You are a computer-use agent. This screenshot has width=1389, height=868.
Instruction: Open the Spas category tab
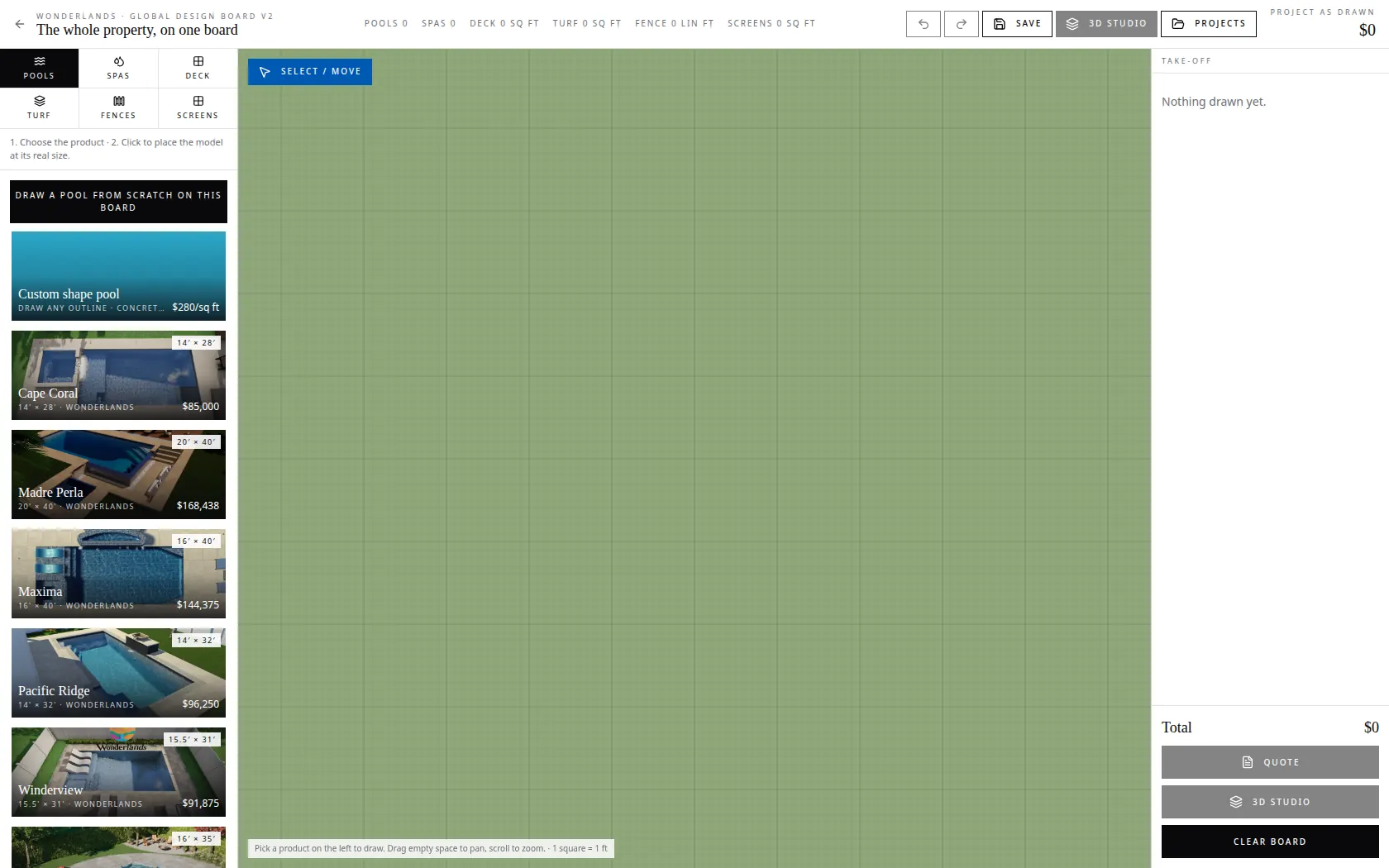pos(118,68)
